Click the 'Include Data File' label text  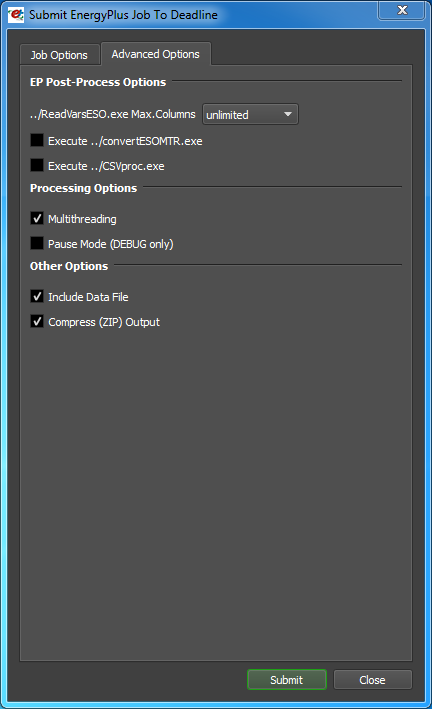88,297
